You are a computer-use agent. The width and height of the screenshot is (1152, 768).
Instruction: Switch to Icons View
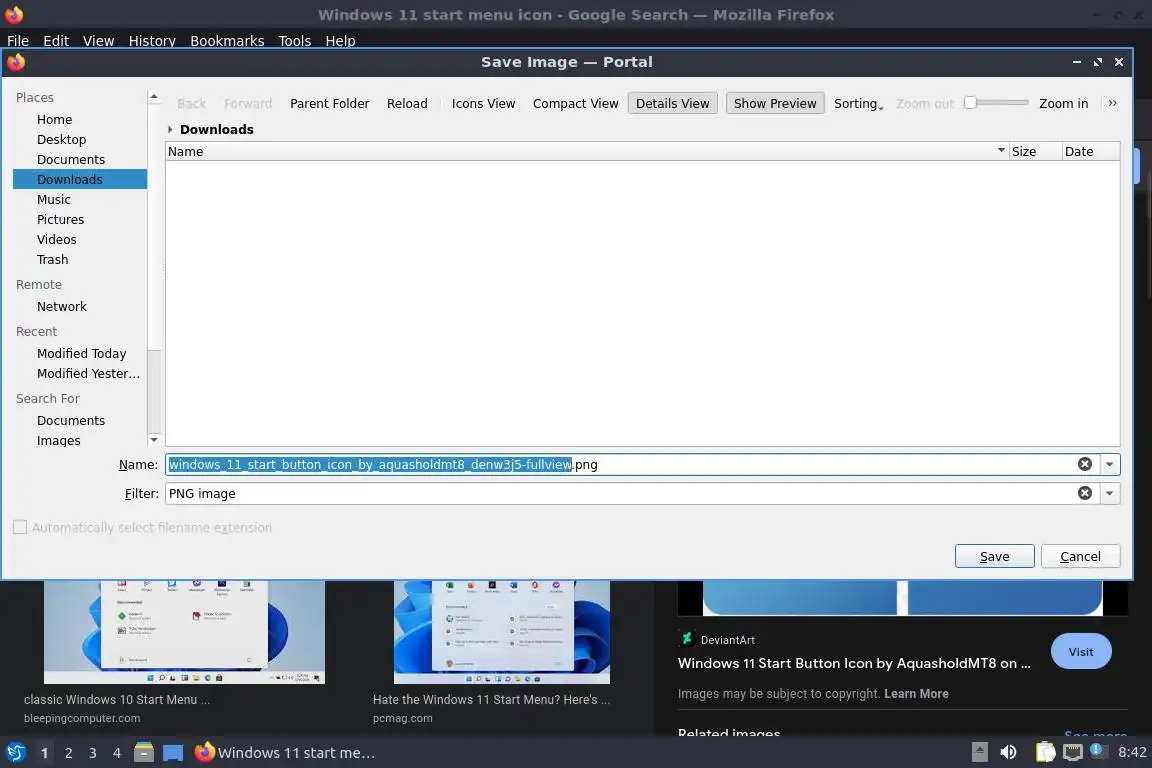(483, 104)
